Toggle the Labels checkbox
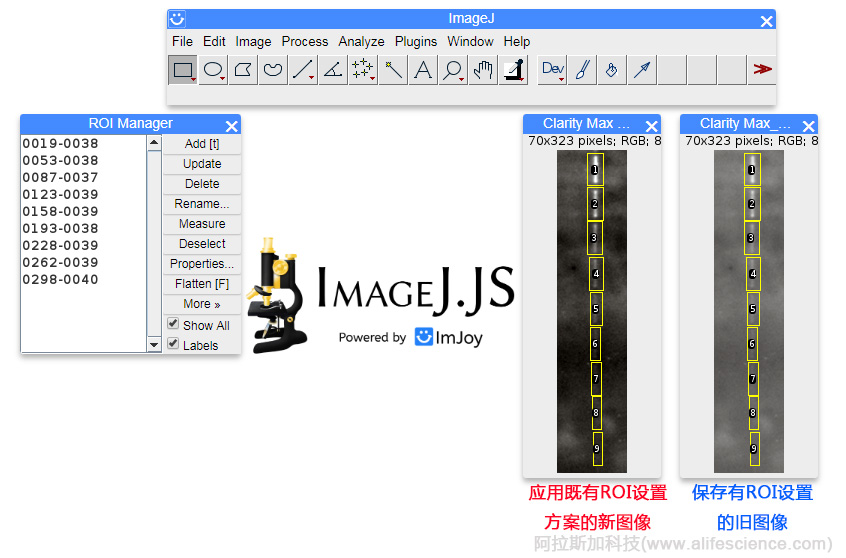Viewport: 846px width, 558px height. coord(173,344)
